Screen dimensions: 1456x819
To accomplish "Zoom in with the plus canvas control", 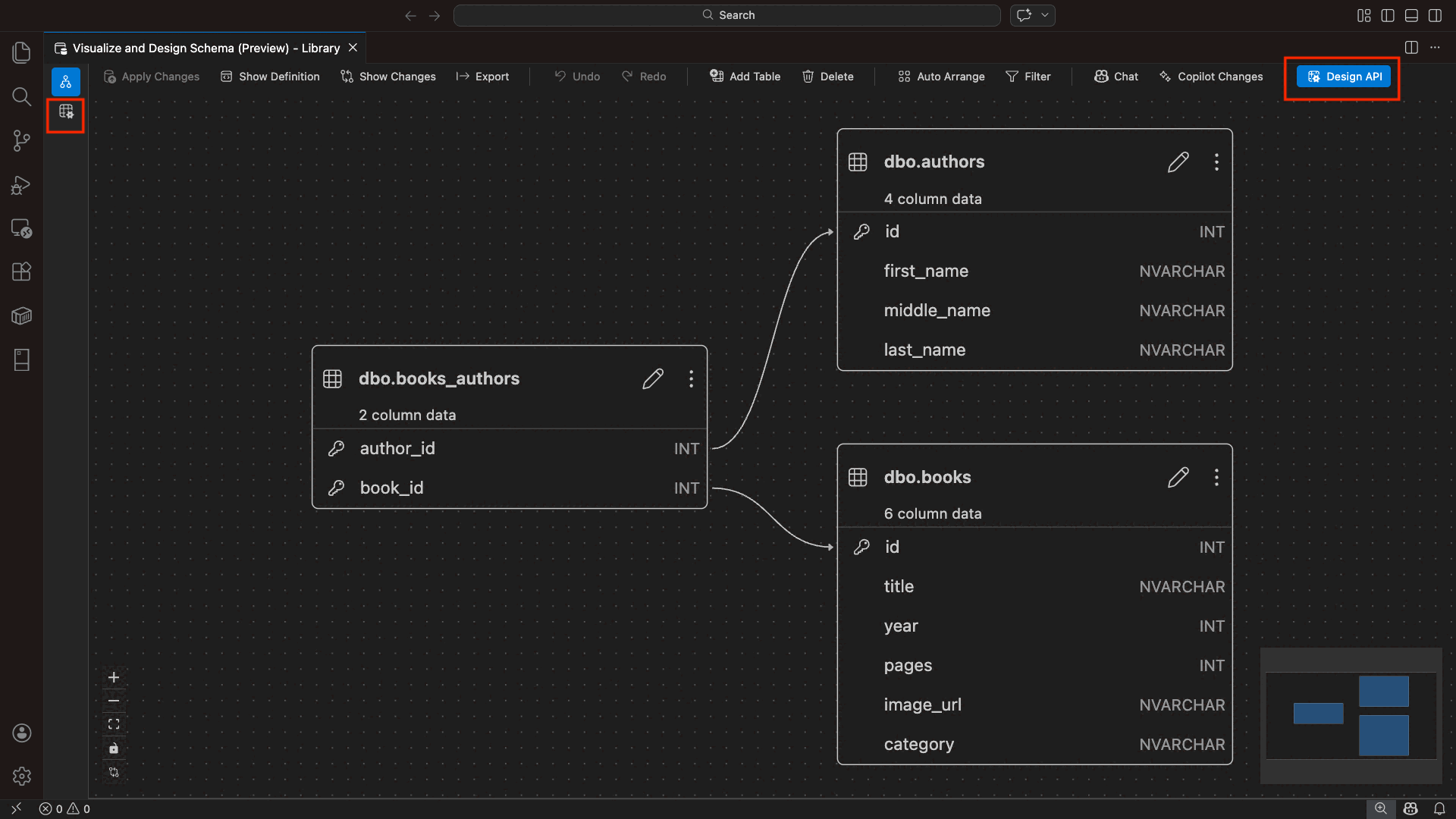I will coord(114,677).
